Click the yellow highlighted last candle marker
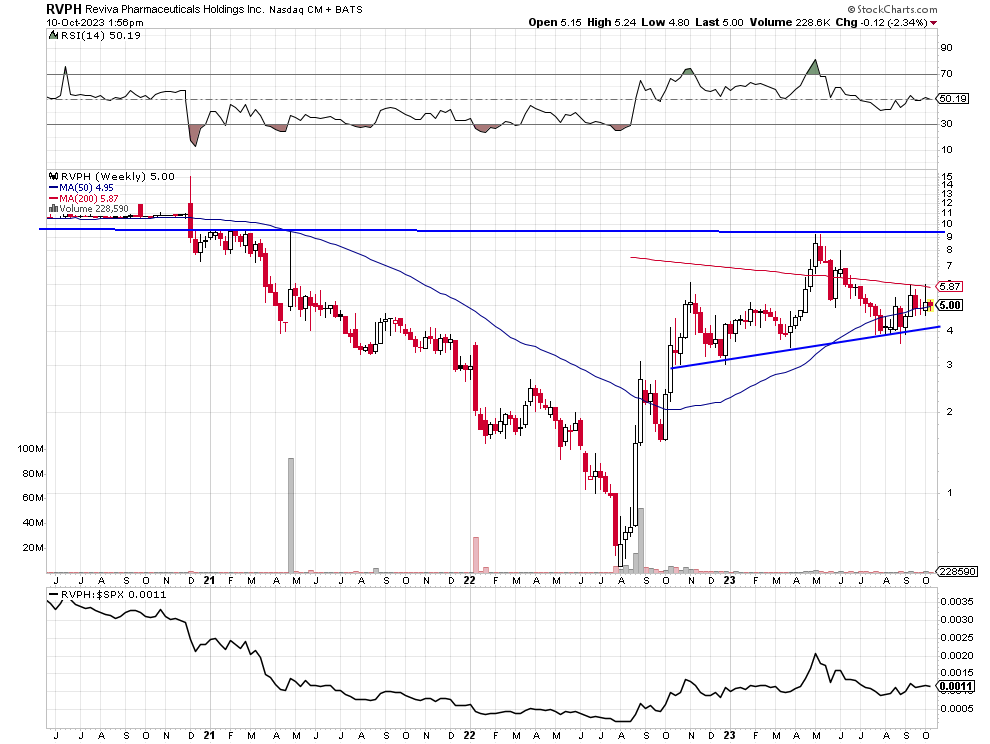This screenshot has width=990, height=744. coord(930,306)
